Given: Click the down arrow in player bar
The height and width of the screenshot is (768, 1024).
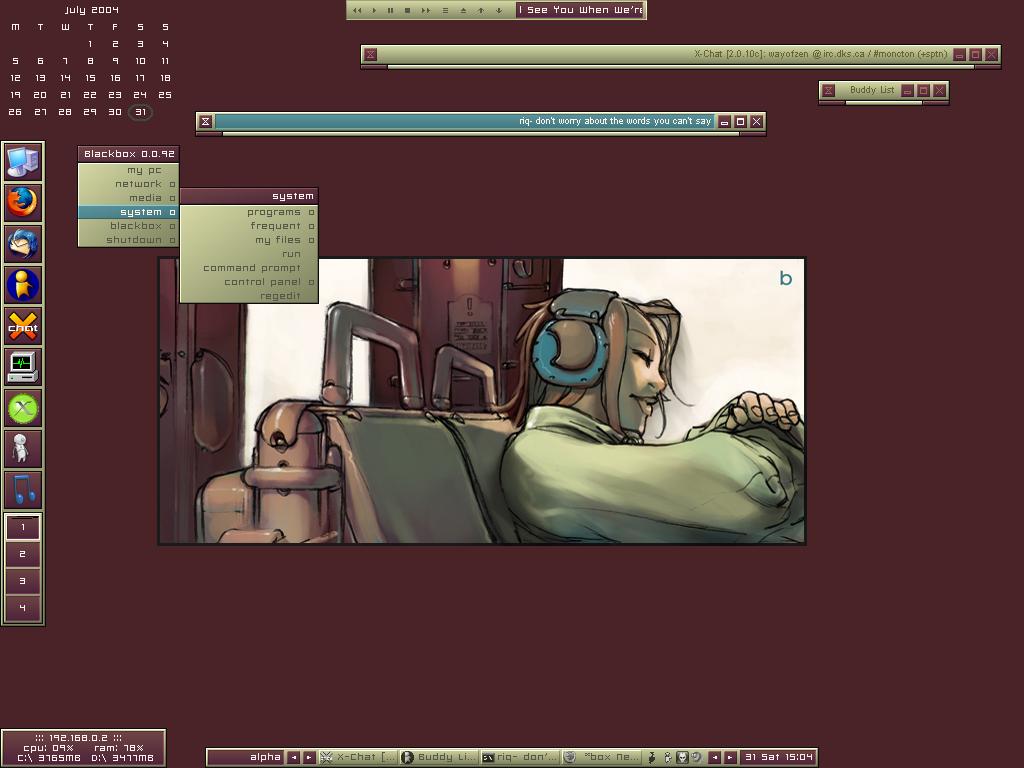Looking at the screenshot, I should click(x=499, y=10).
